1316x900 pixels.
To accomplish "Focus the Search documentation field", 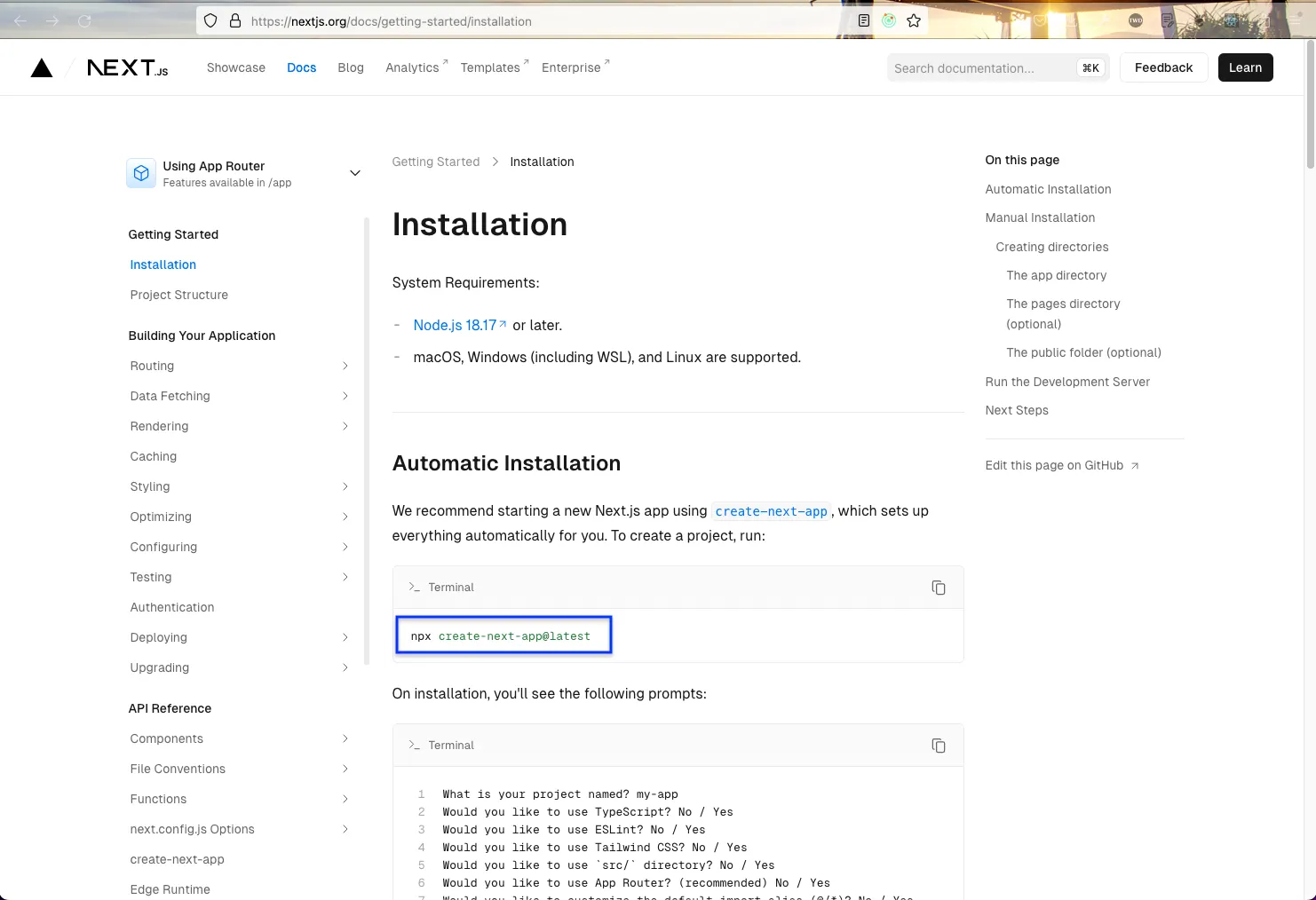I will click(x=998, y=67).
